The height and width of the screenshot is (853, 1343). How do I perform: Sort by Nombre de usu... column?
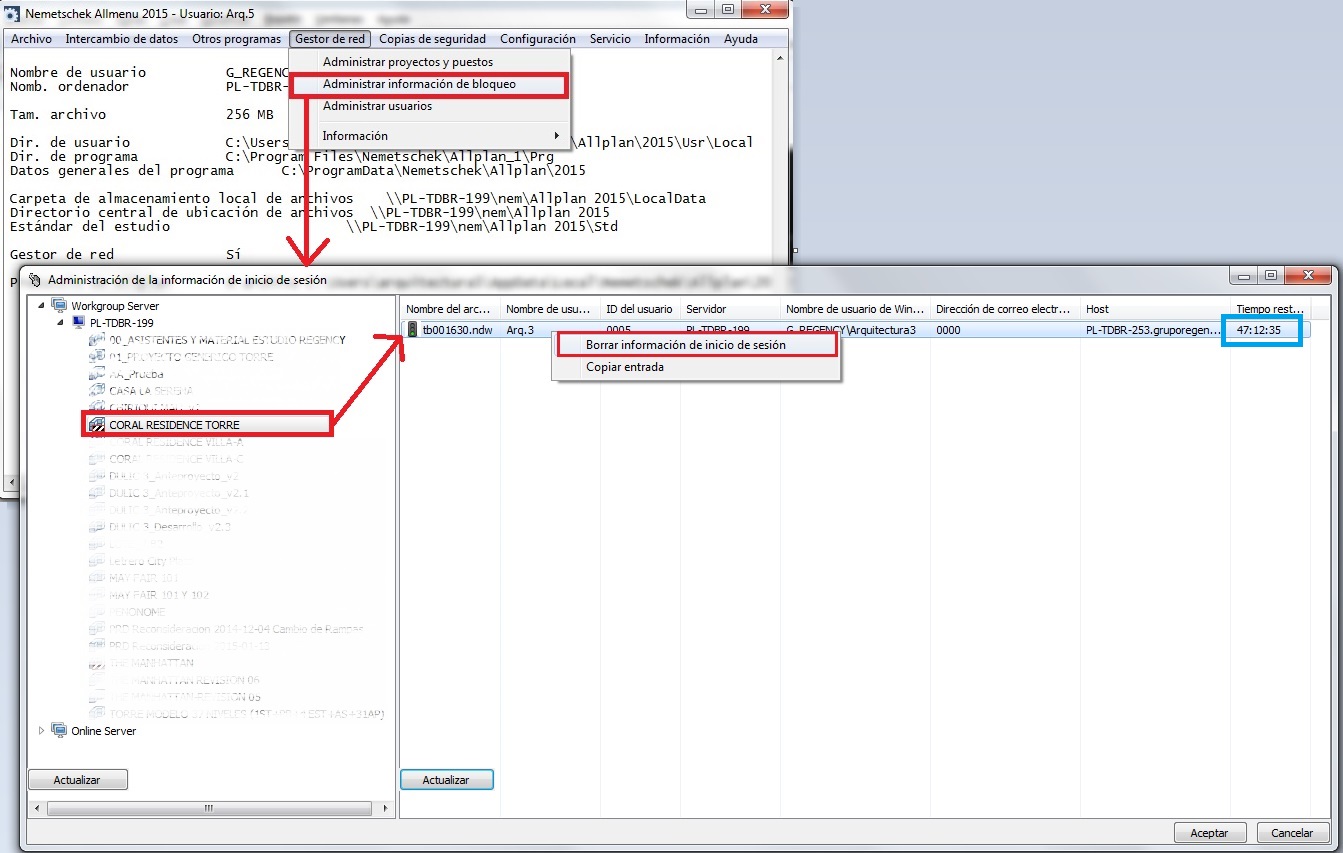pos(550,309)
